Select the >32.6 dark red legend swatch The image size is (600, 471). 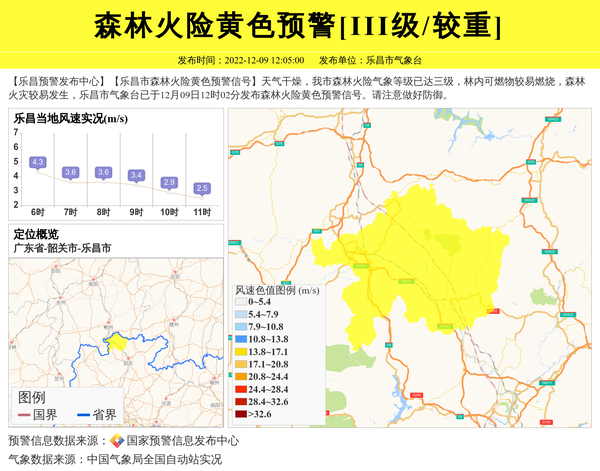(240, 414)
